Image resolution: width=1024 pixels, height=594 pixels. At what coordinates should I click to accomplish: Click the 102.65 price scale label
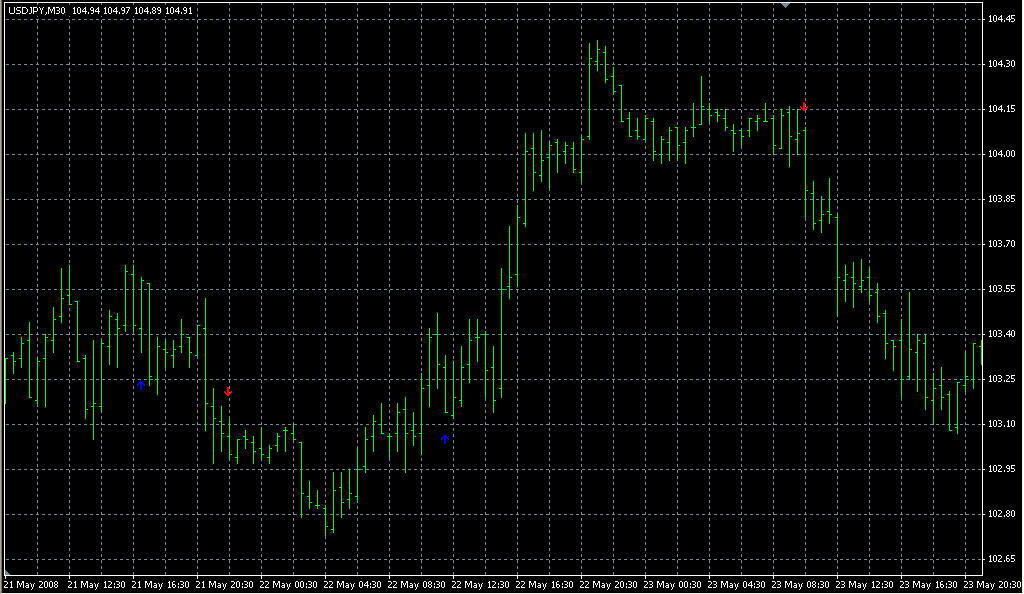pos(1002,559)
